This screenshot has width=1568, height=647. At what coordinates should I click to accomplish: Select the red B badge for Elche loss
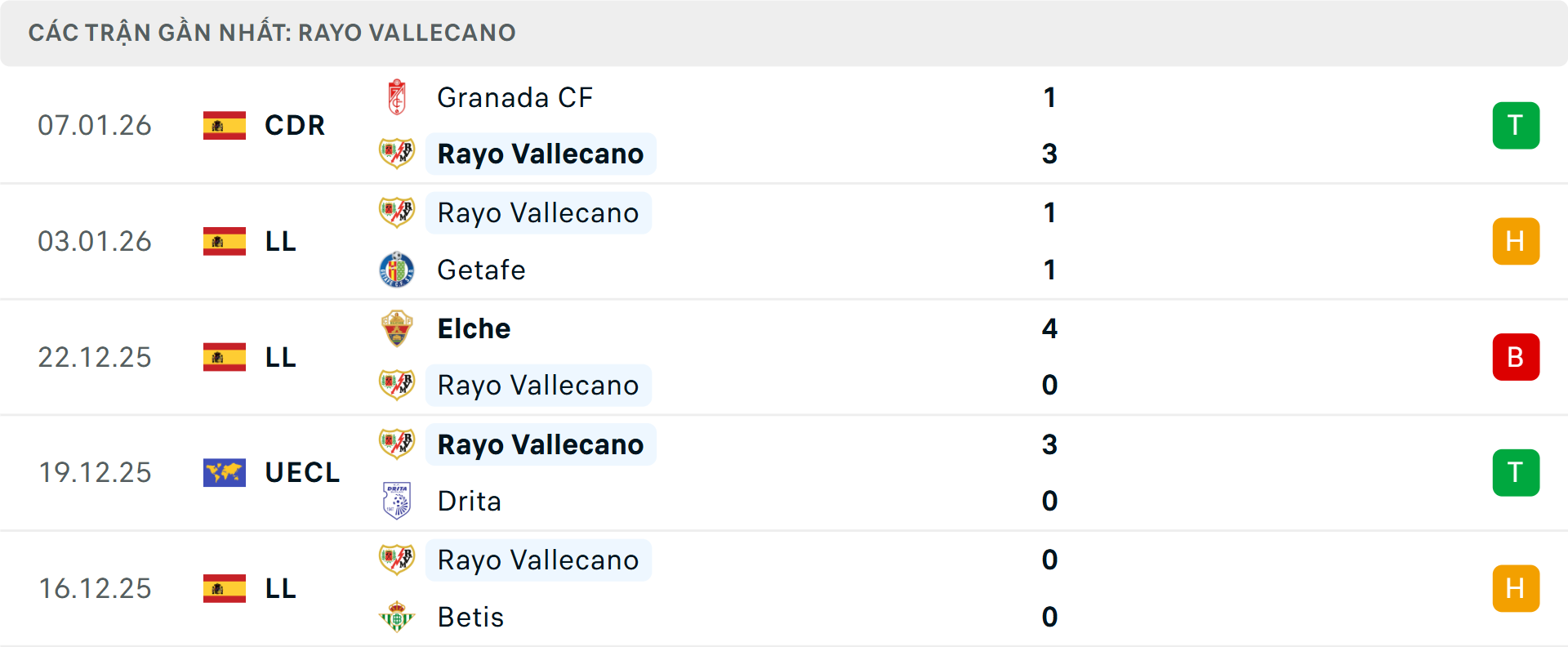[x=1516, y=357]
